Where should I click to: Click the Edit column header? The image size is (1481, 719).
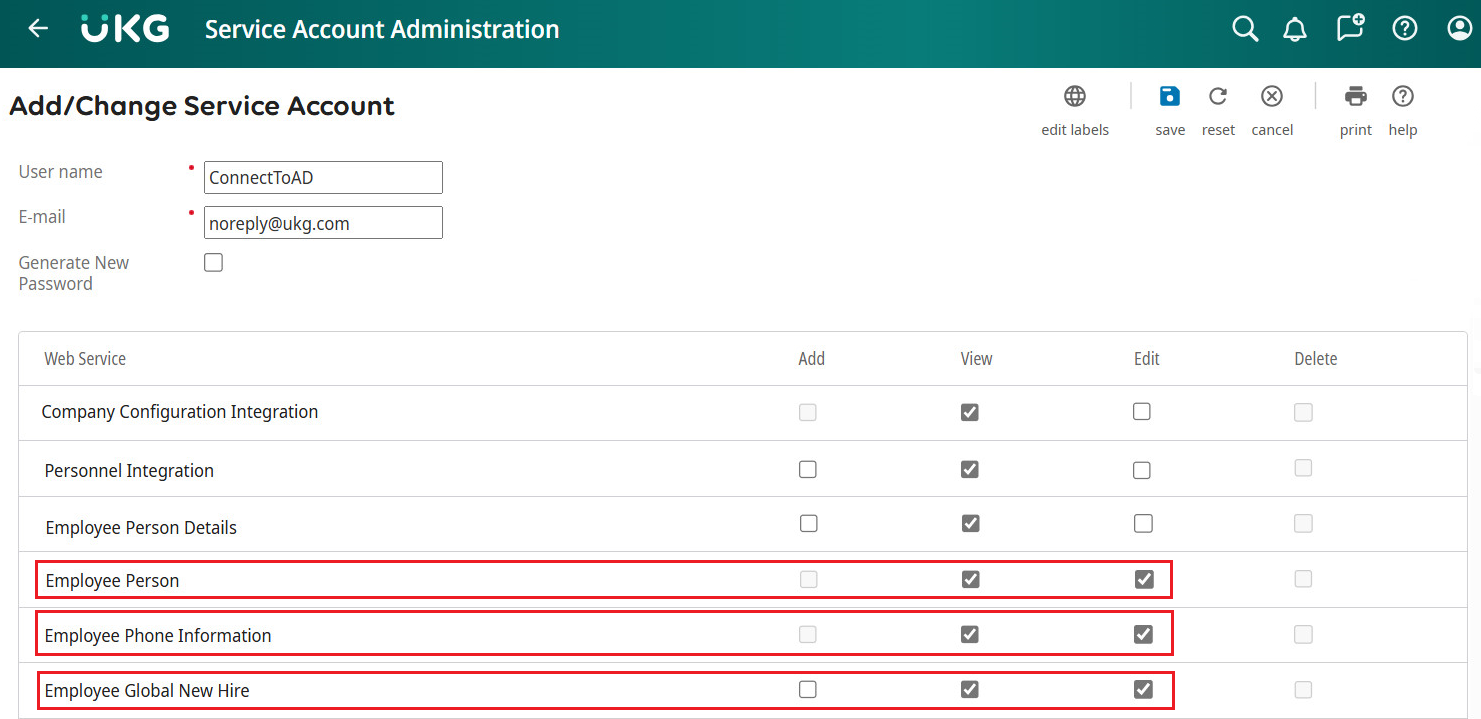pos(1147,358)
